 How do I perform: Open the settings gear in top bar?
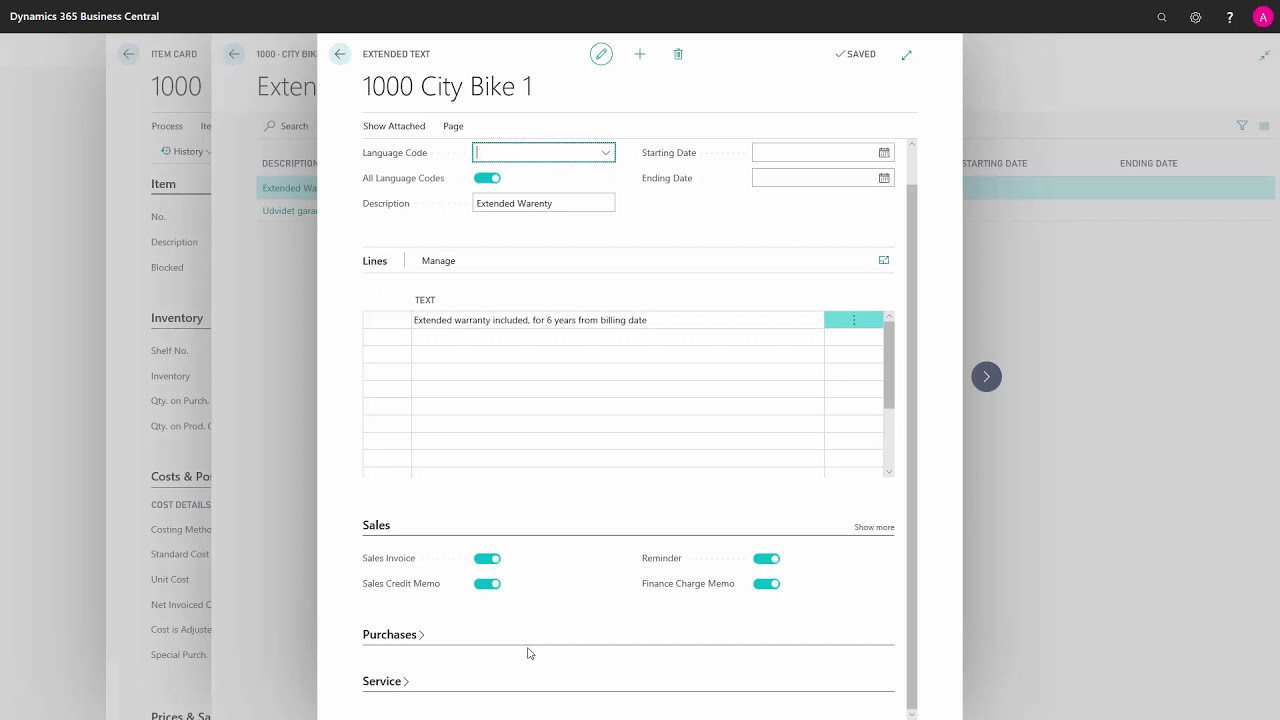point(1195,17)
